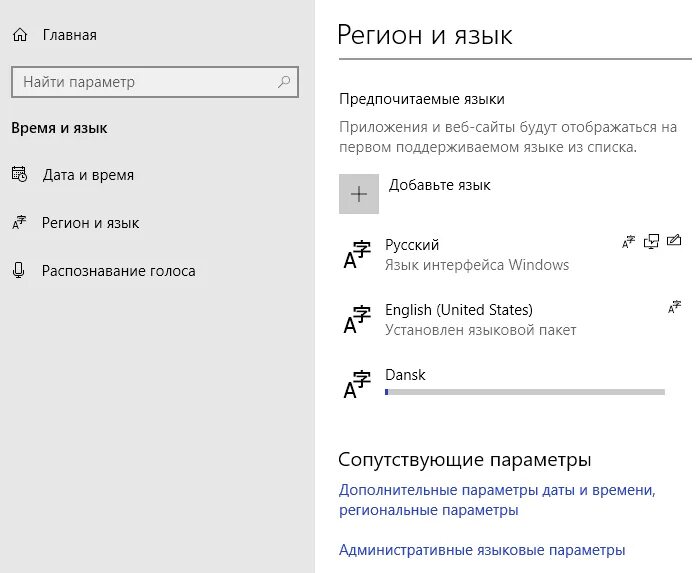The width and height of the screenshot is (700, 573).
Task: Click the microphone icon for Распознавание голоса
Action: click(x=19, y=271)
